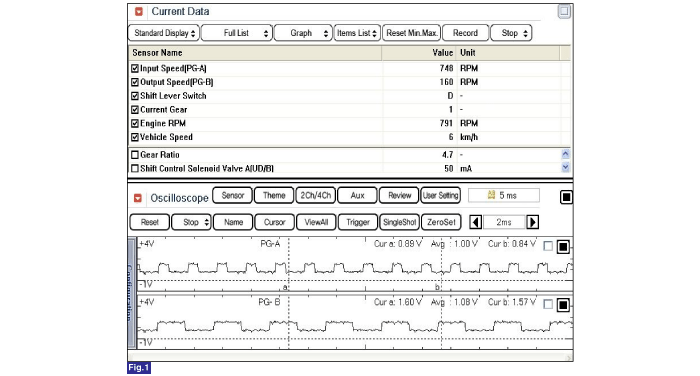Expand the Graph dropdown

(x=303, y=33)
